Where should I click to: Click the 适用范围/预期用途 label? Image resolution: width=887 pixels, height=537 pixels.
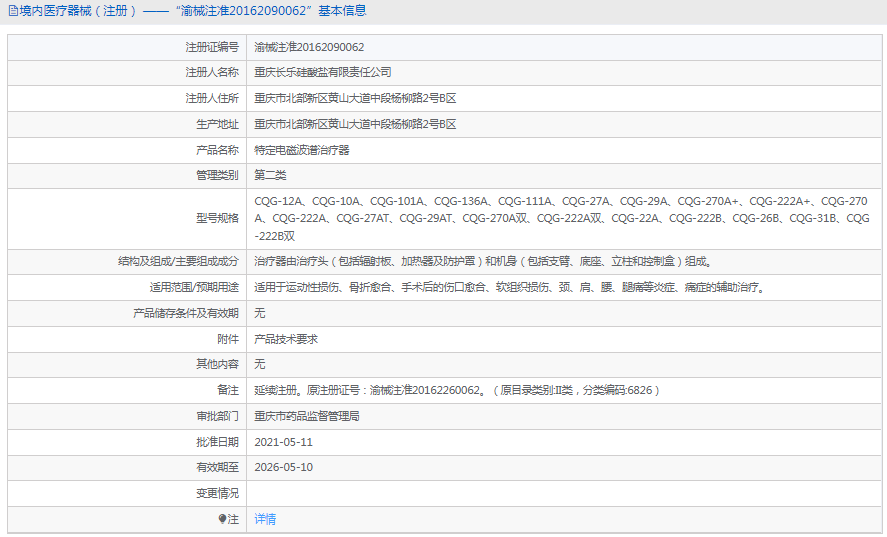[195, 287]
